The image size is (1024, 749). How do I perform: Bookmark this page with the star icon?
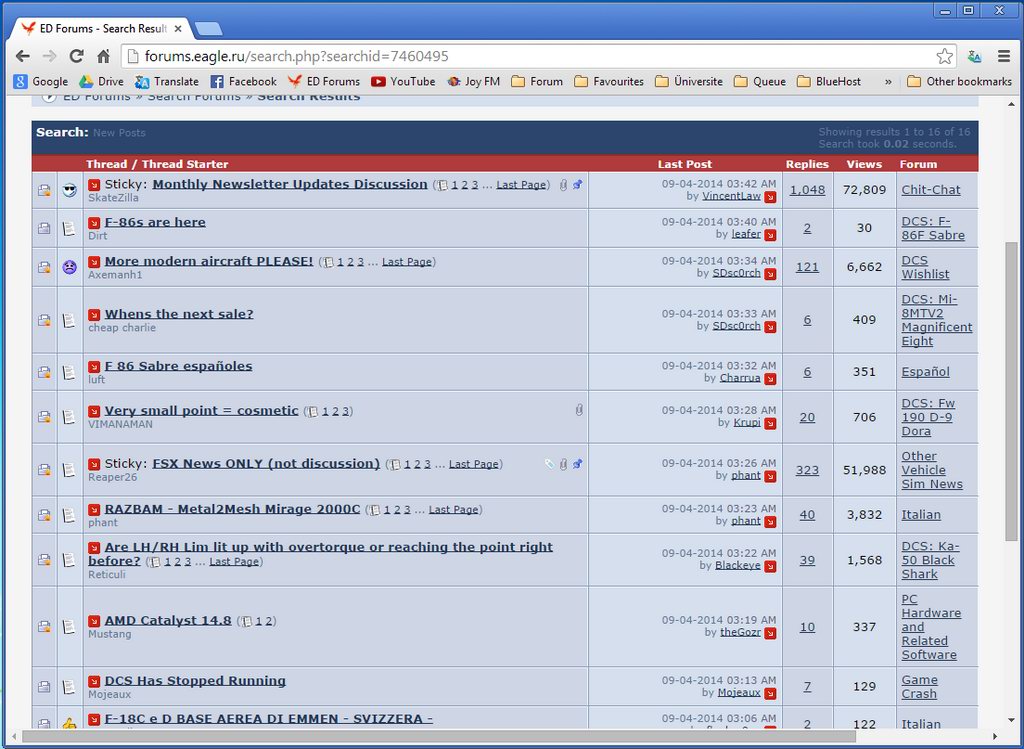tap(944, 56)
